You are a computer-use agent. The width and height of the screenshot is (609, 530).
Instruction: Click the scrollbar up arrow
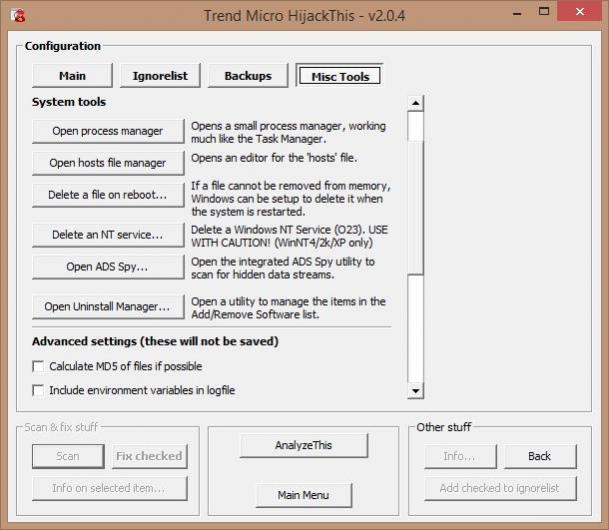pos(416,103)
